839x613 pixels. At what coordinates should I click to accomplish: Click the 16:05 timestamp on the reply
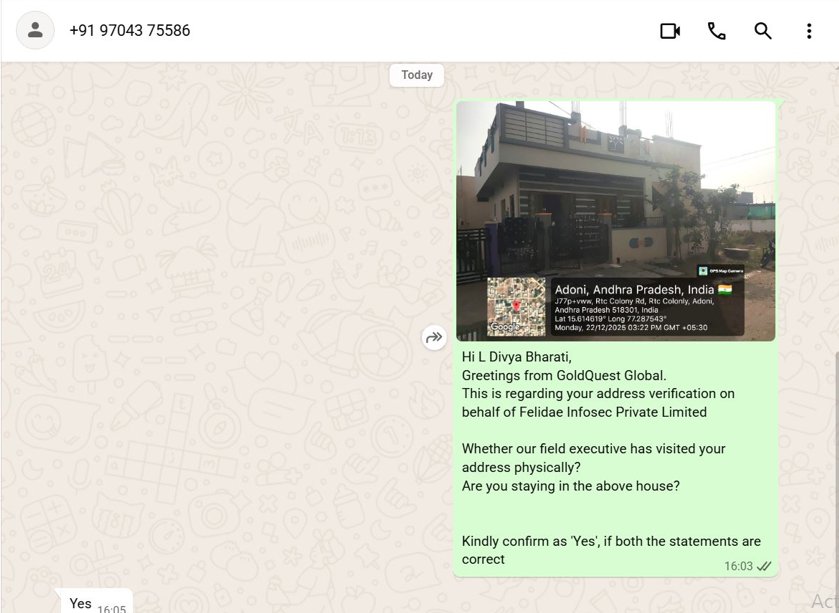112,607
